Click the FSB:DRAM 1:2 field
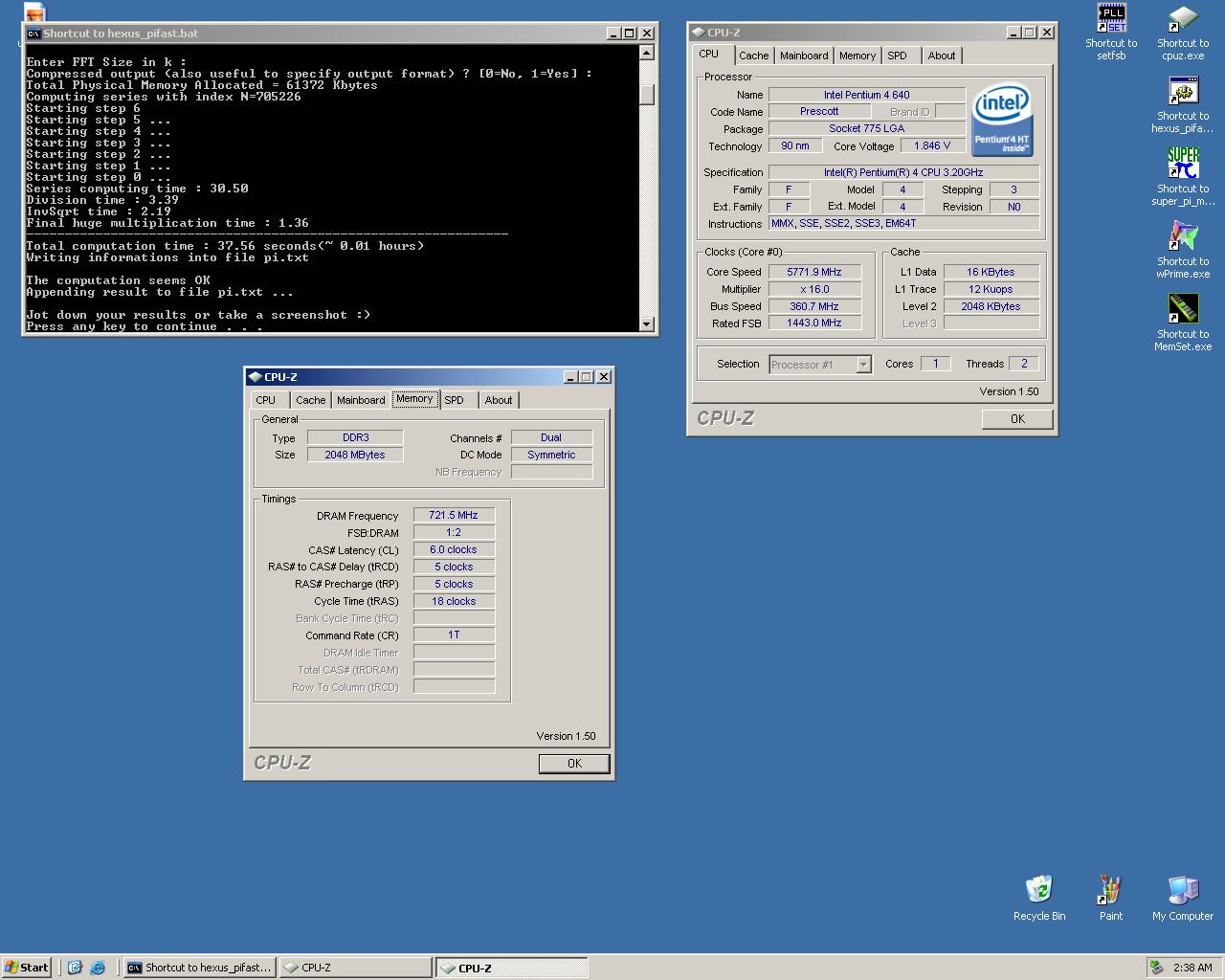1225x980 pixels. 454,532
